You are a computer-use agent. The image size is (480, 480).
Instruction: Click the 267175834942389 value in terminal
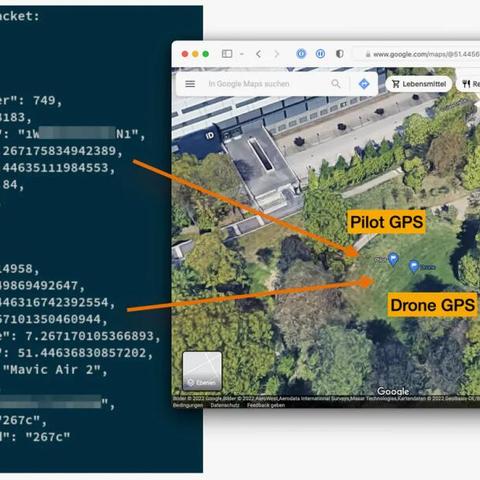click(x=59, y=151)
